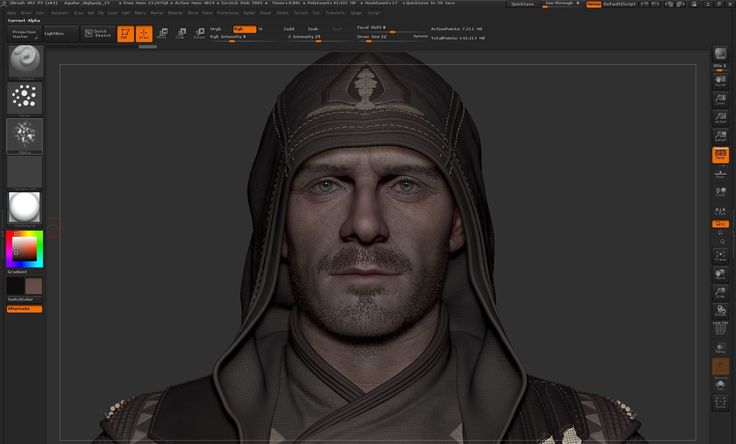Click the Frame icon in right shelf
This screenshot has height=444, width=736.
[x=720, y=256]
